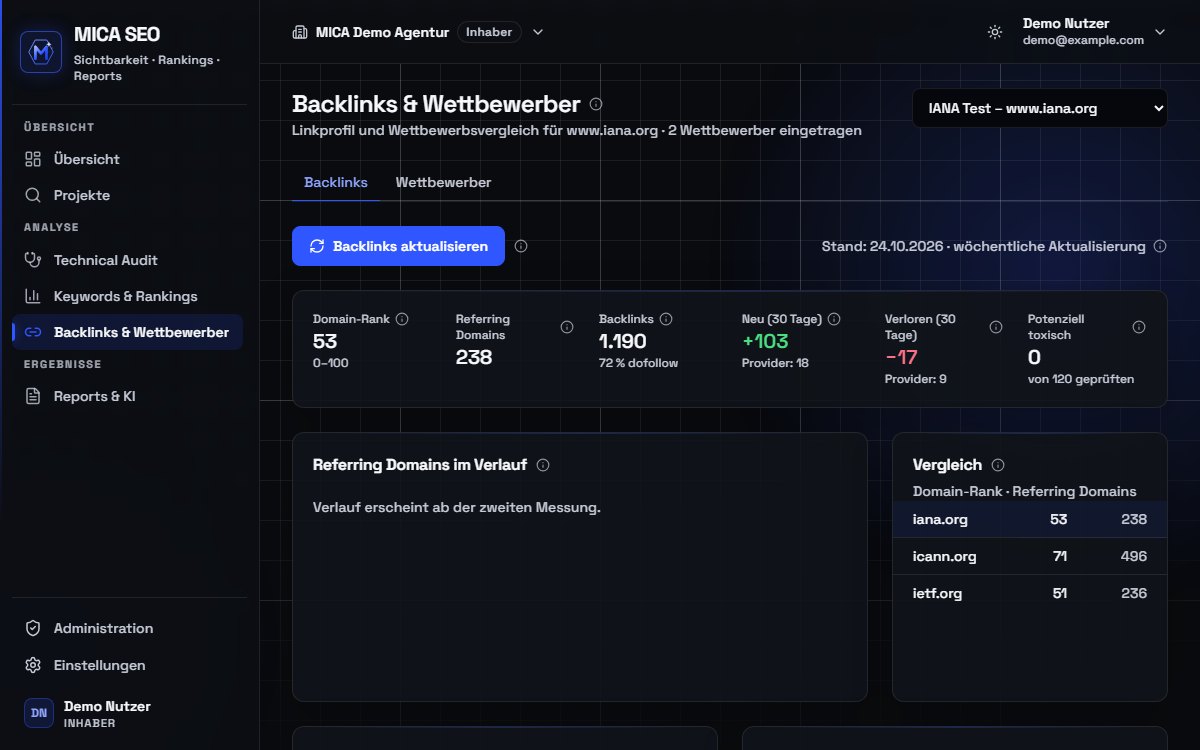The height and width of the screenshot is (750, 1200).
Task: Open Übersicht in the sidebar
Action: coord(127,159)
